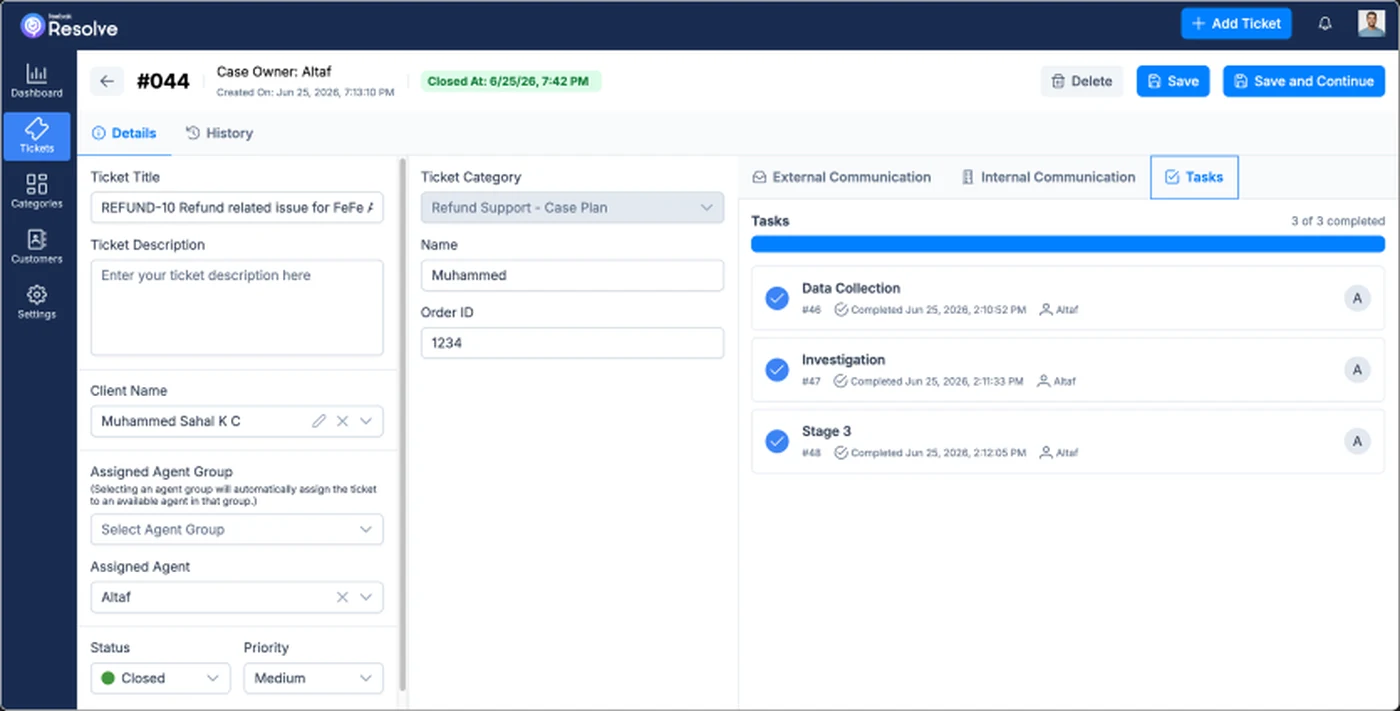The image size is (1400, 711).
Task: Click the avatar A on the Data Collection task
Action: [x=1357, y=298]
